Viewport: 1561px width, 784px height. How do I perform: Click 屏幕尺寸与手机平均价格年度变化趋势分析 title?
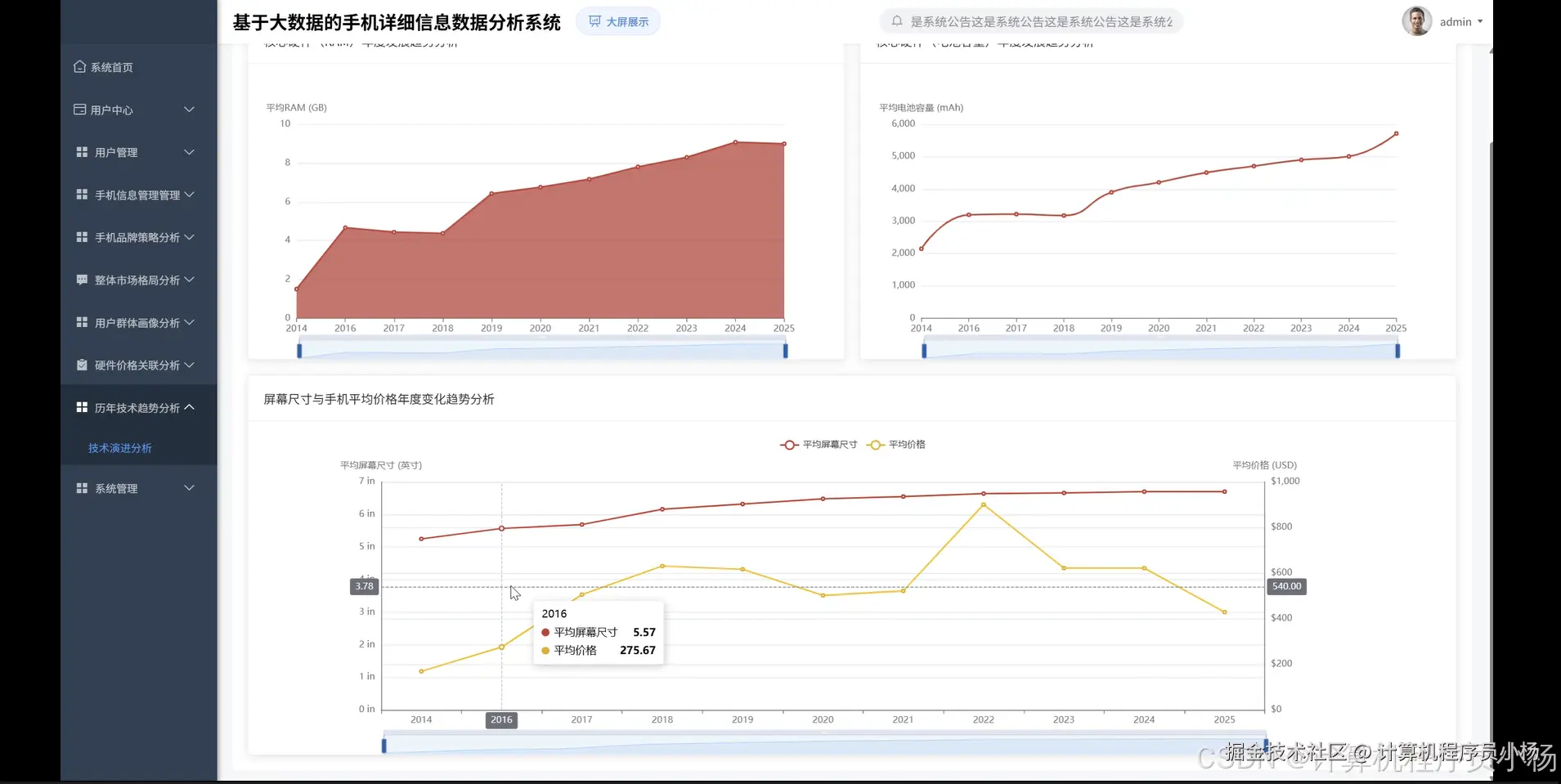379,399
